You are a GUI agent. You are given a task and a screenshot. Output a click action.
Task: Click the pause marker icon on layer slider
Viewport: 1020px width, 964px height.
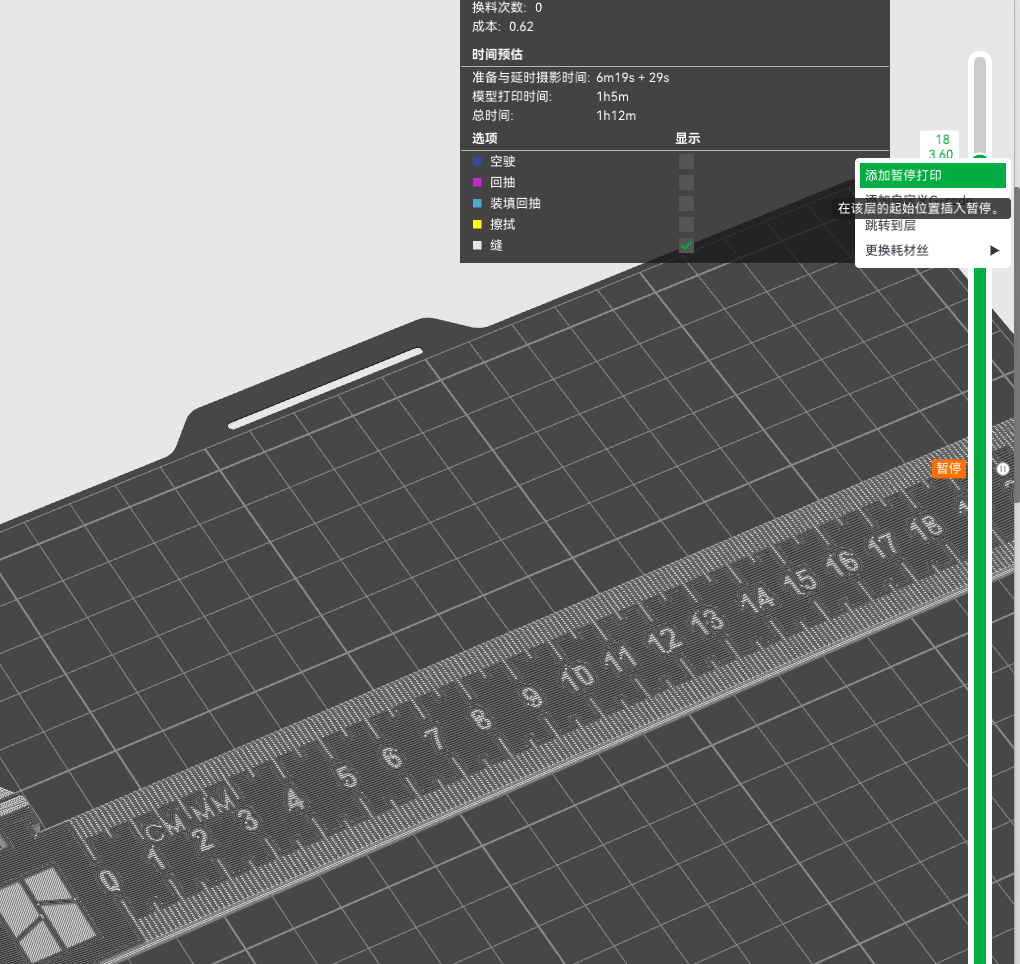click(x=1003, y=468)
